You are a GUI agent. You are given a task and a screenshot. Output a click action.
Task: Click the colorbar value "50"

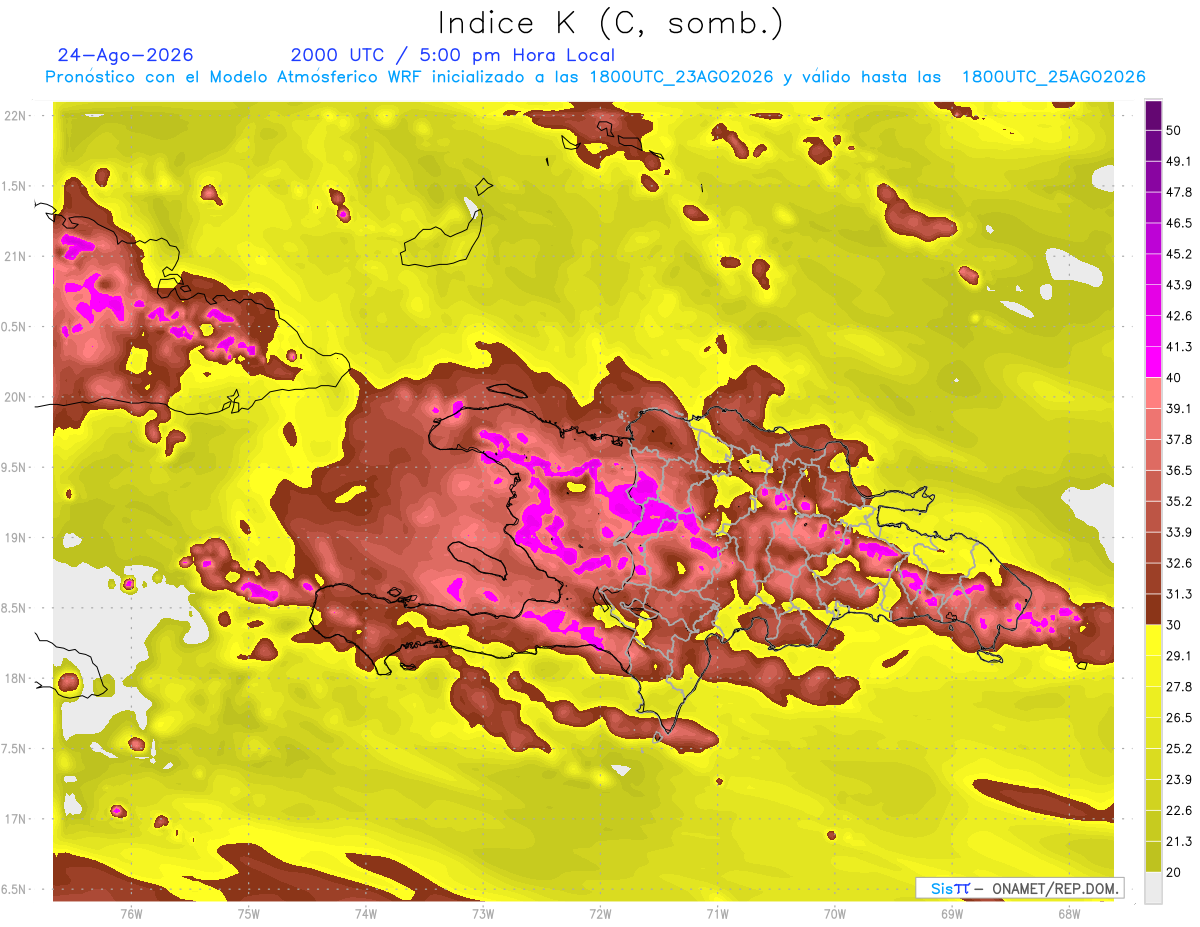click(x=1174, y=130)
